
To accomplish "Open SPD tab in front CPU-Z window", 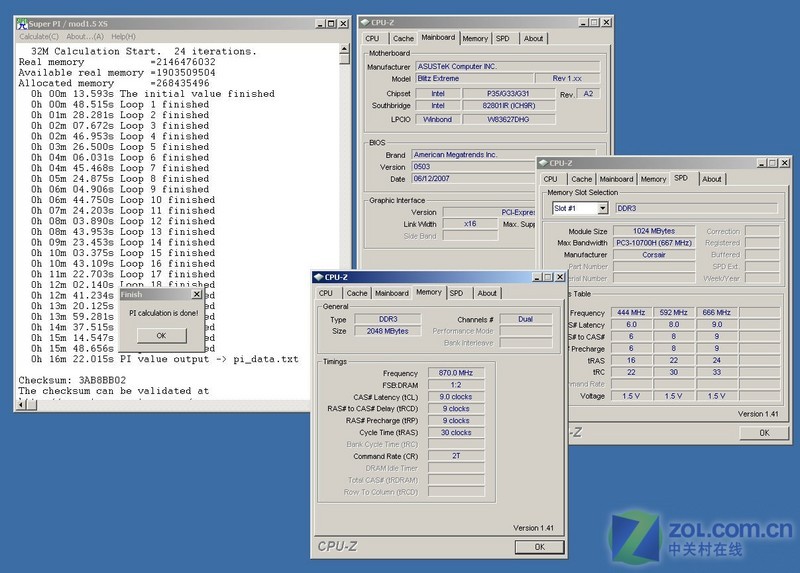I will coord(457,293).
